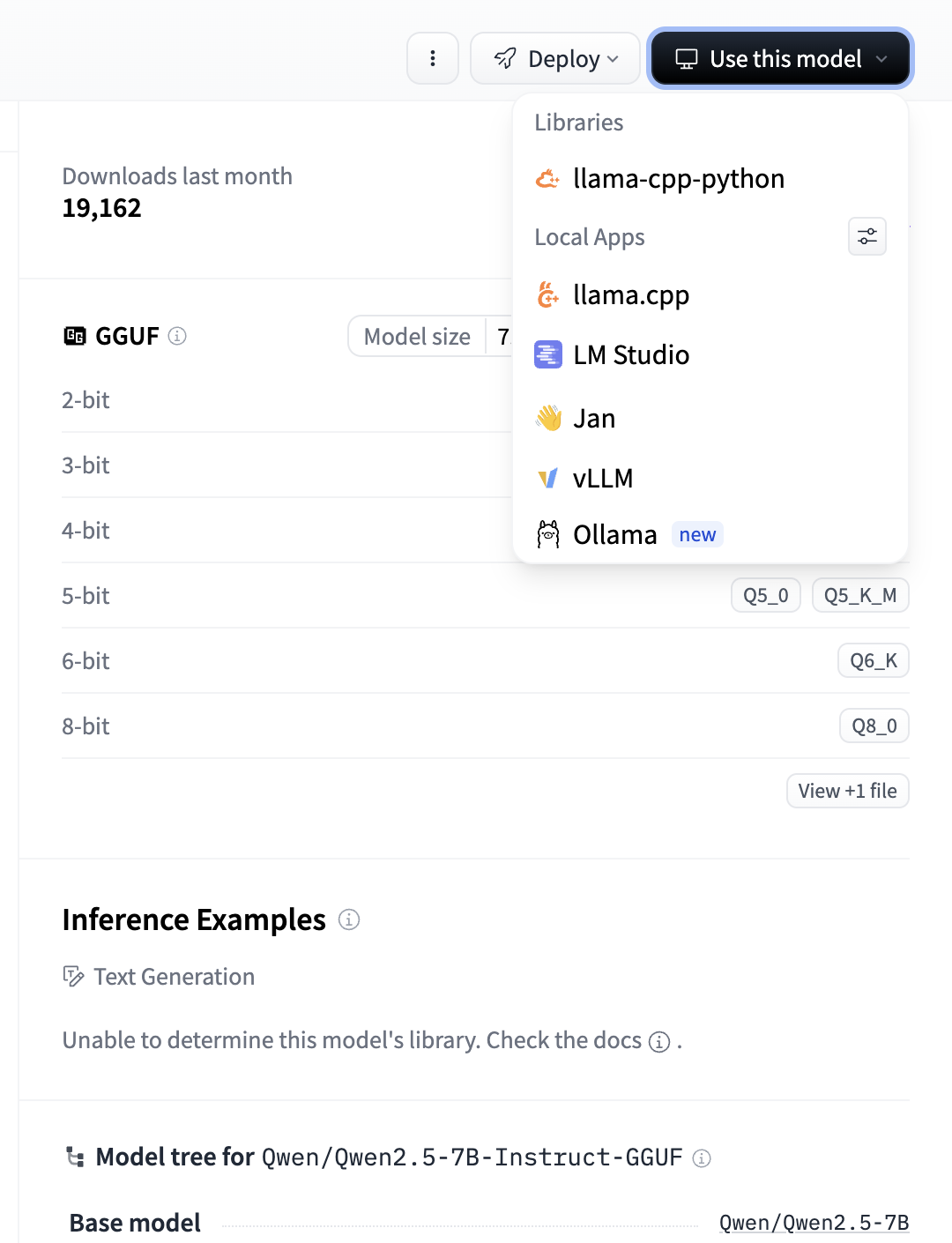Viewport: 952px width, 1243px height.
Task: Open the Q8_0 quantization file
Action: pyautogui.click(x=874, y=726)
